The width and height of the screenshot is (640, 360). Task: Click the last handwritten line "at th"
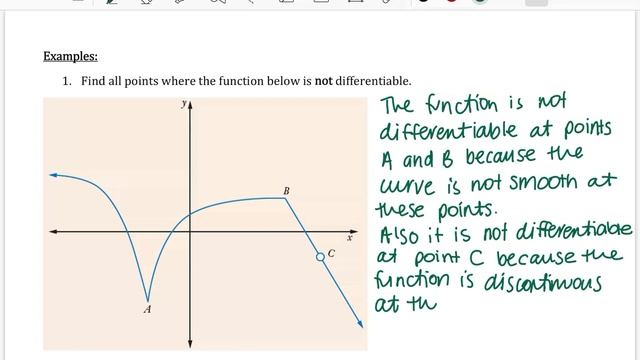pos(405,304)
